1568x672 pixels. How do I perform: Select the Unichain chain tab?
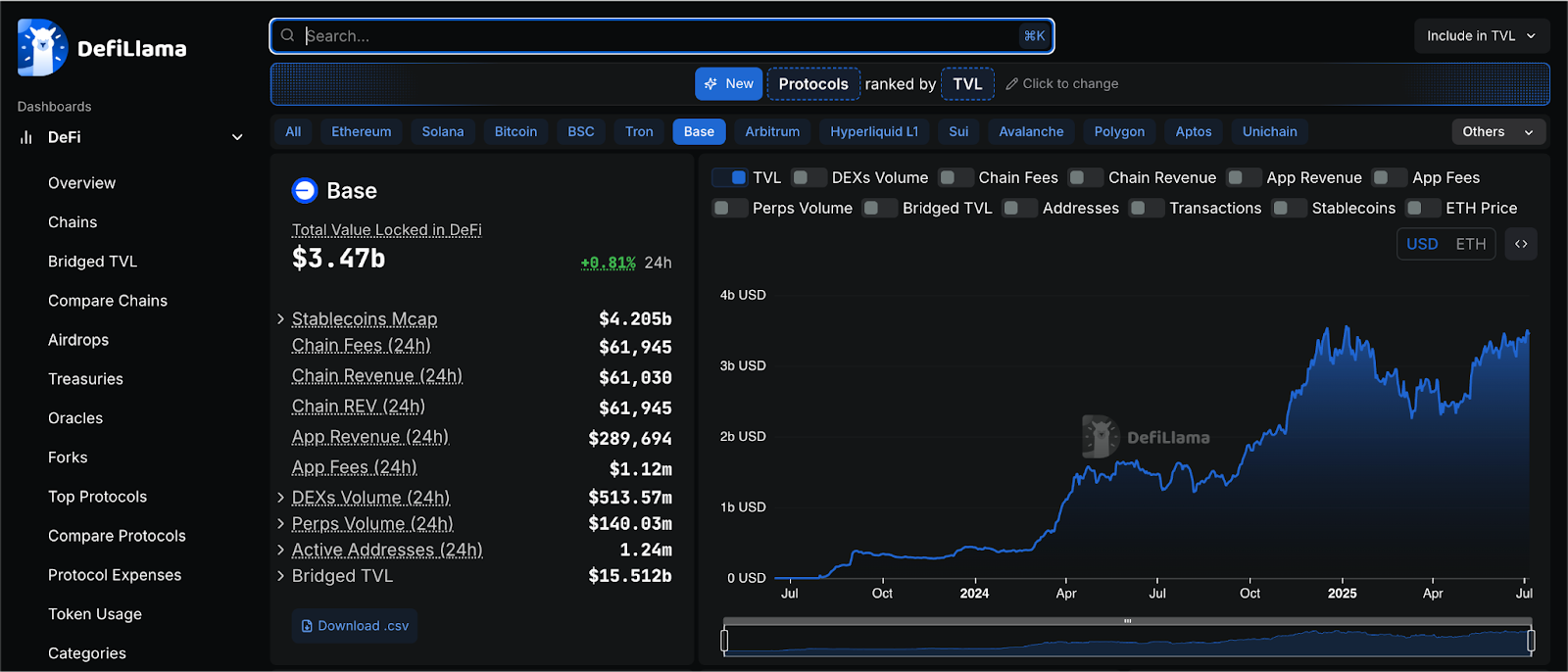(1270, 131)
